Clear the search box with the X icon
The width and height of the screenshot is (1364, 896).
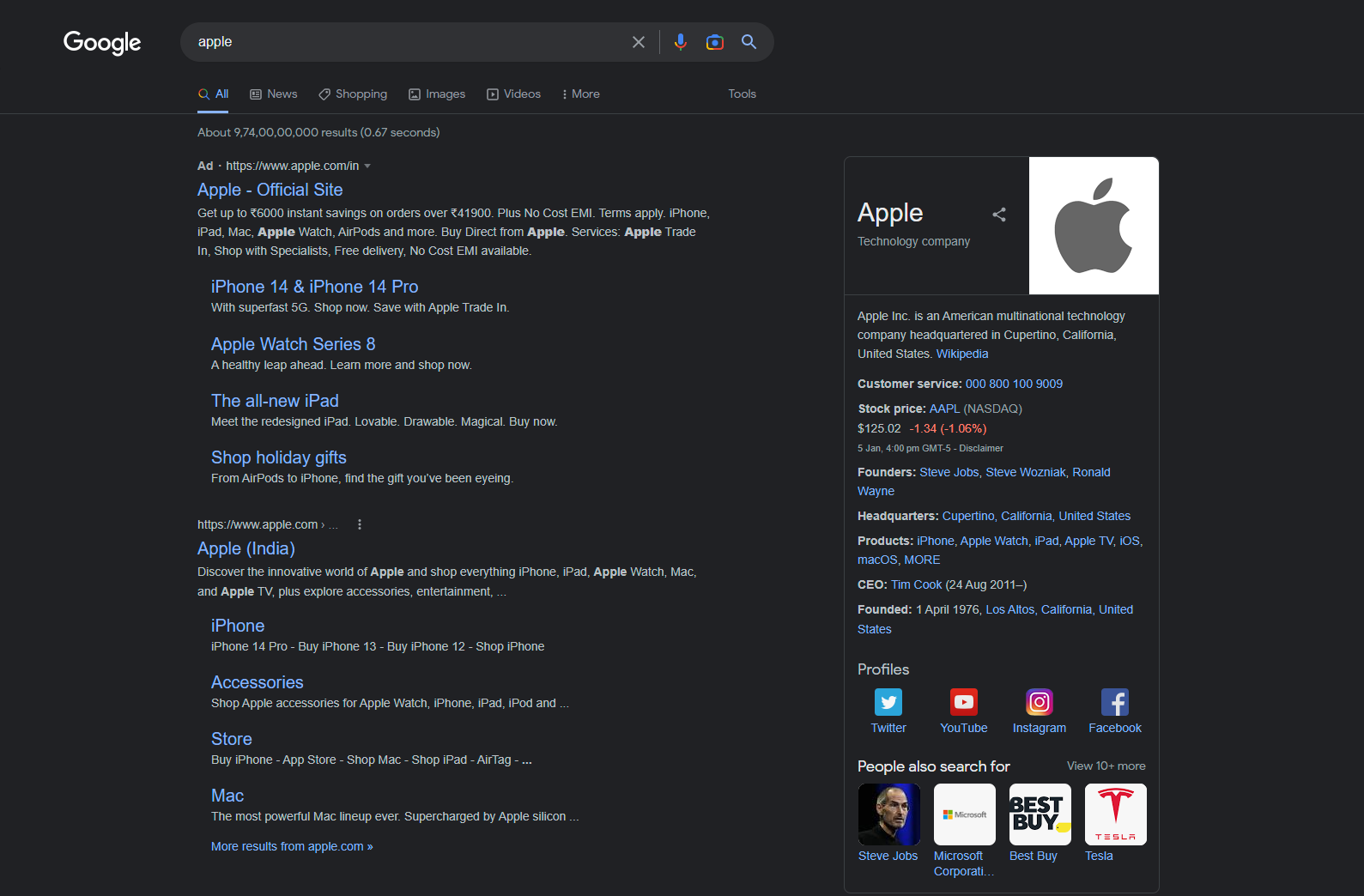click(639, 42)
